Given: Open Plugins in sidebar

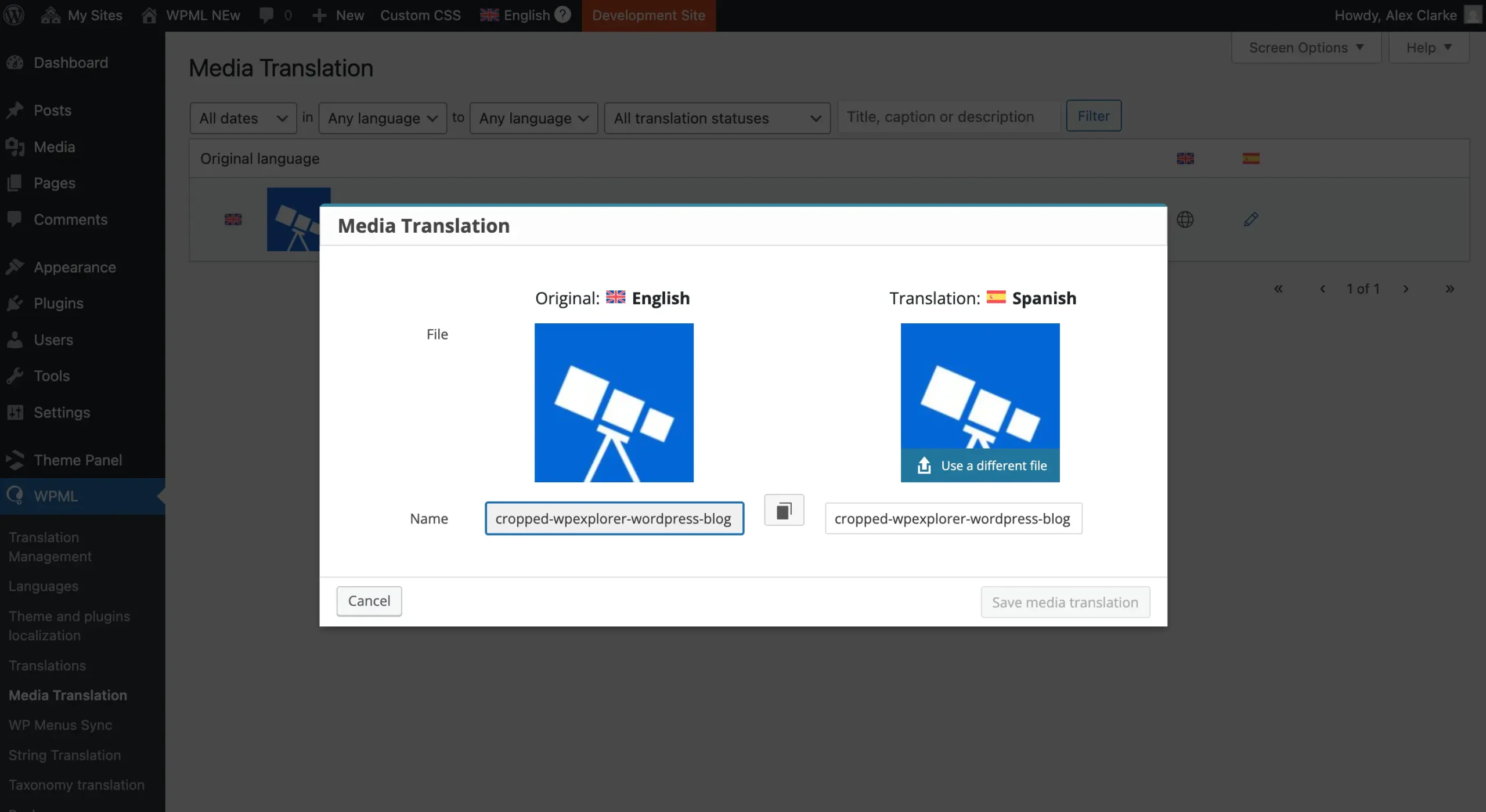Looking at the screenshot, I should pyautogui.click(x=82, y=303).
